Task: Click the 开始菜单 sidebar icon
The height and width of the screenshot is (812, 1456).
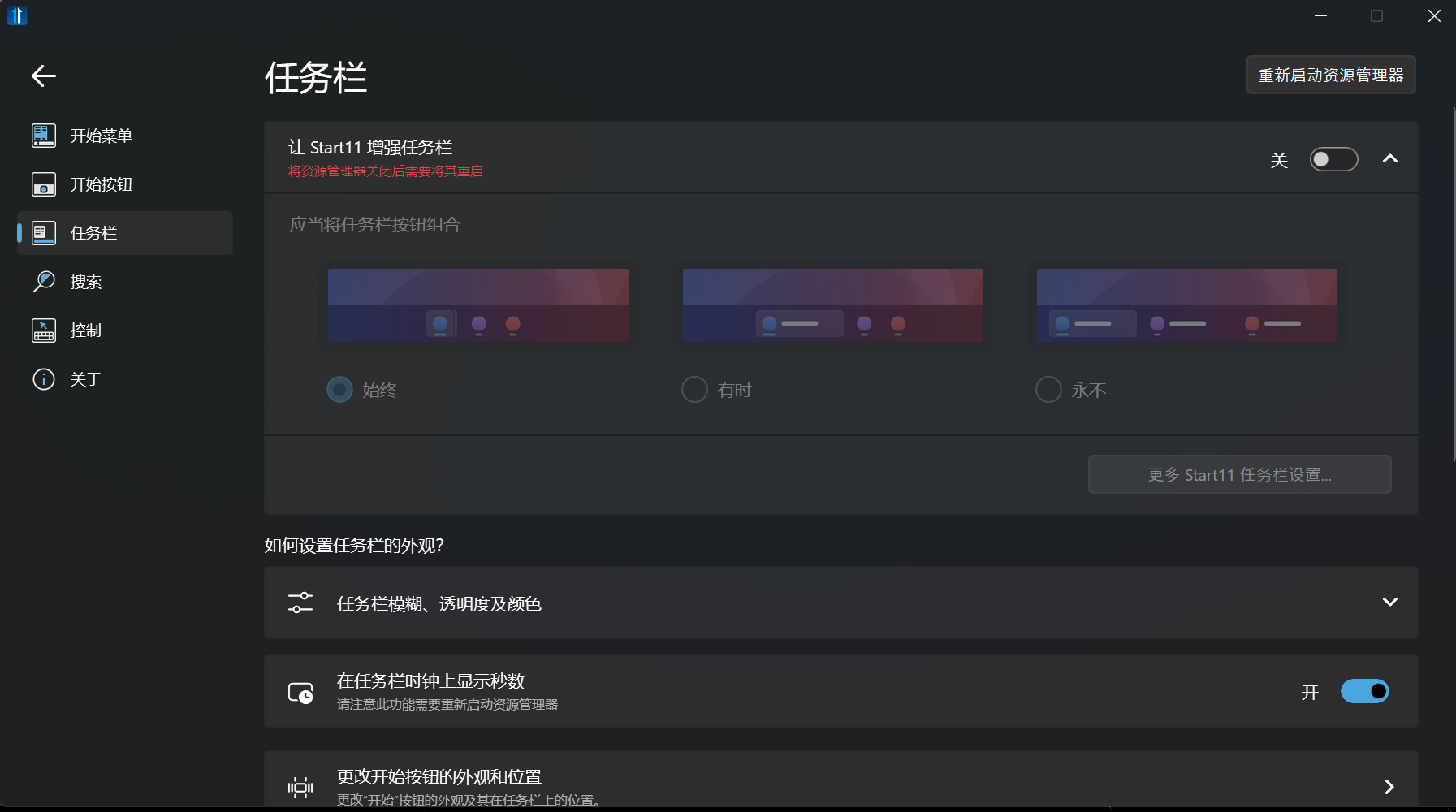Action: tap(44, 136)
